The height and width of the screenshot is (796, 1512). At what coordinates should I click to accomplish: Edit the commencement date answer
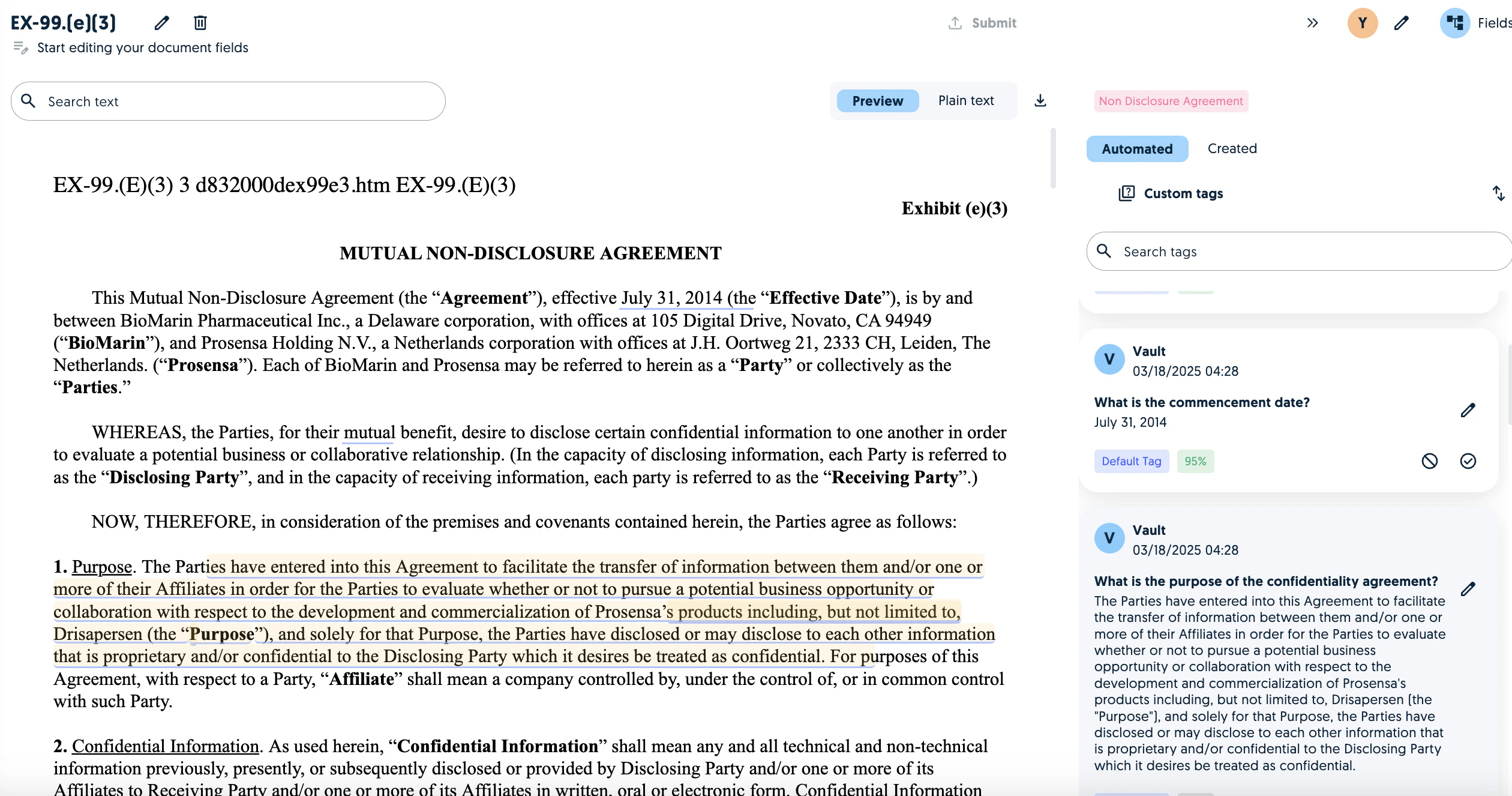[x=1468, y=410]
